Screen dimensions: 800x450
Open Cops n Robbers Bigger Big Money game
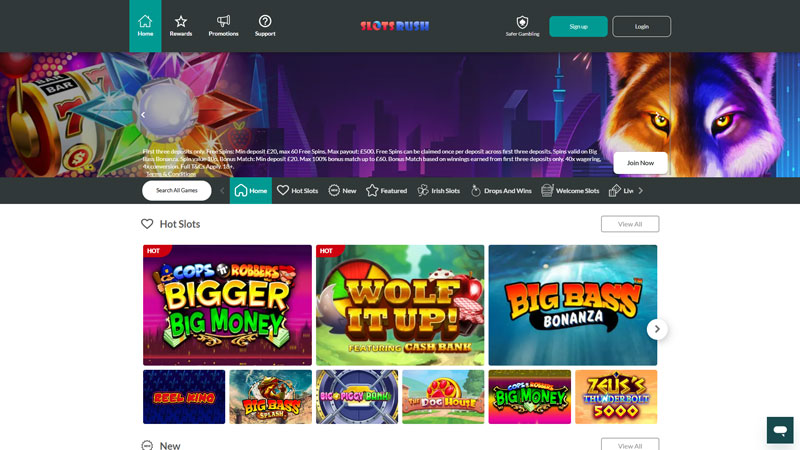point(227,305)
